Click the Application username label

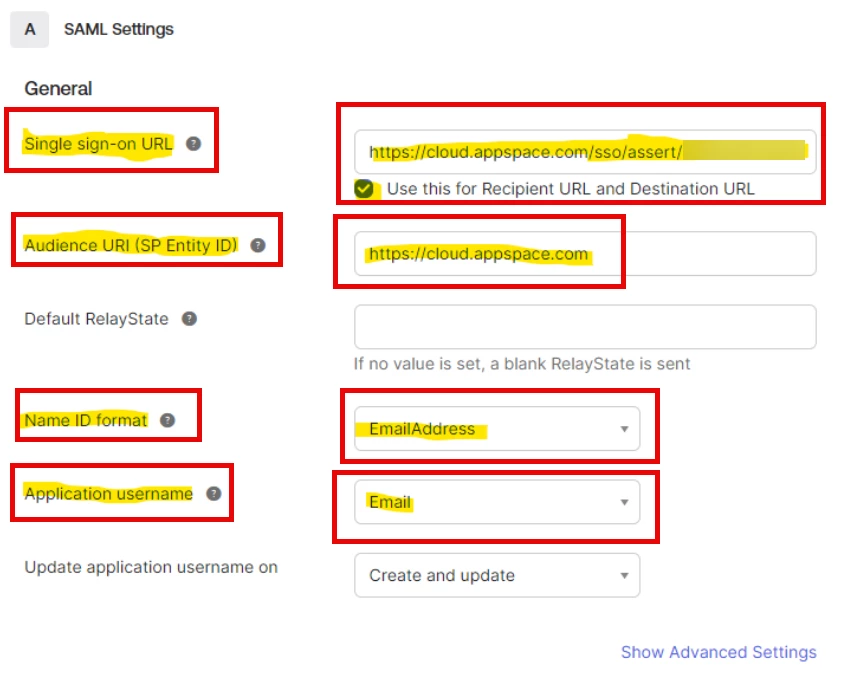pos(108,494)
